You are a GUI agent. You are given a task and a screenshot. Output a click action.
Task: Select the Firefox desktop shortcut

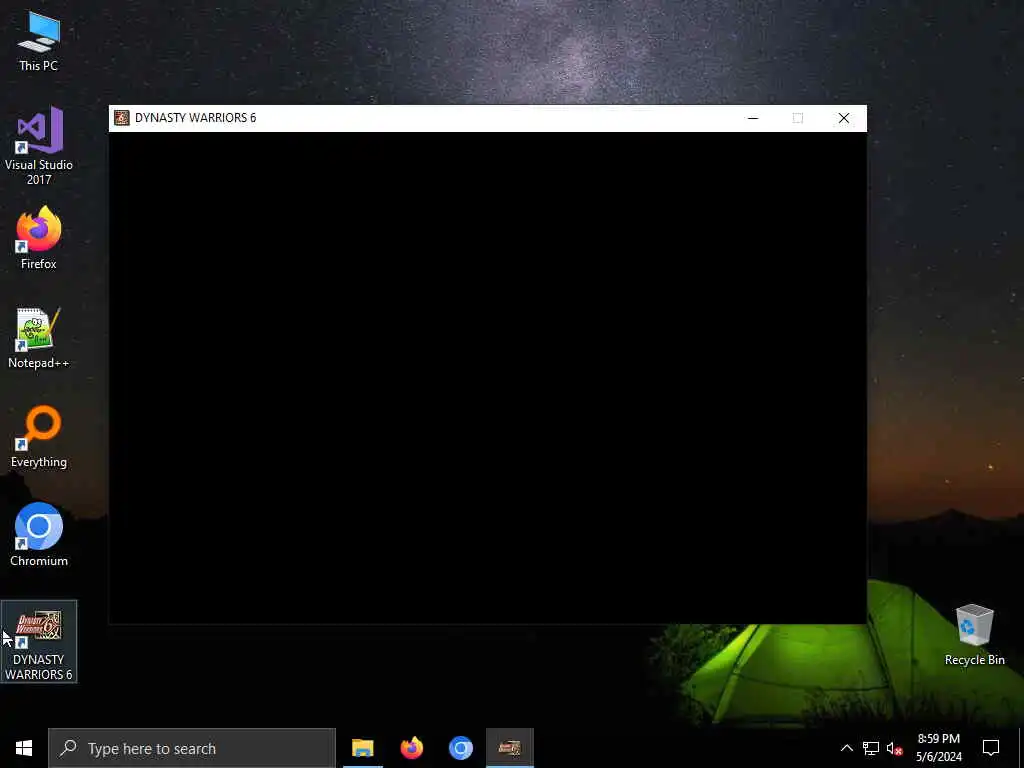click(x=39, y=238)
